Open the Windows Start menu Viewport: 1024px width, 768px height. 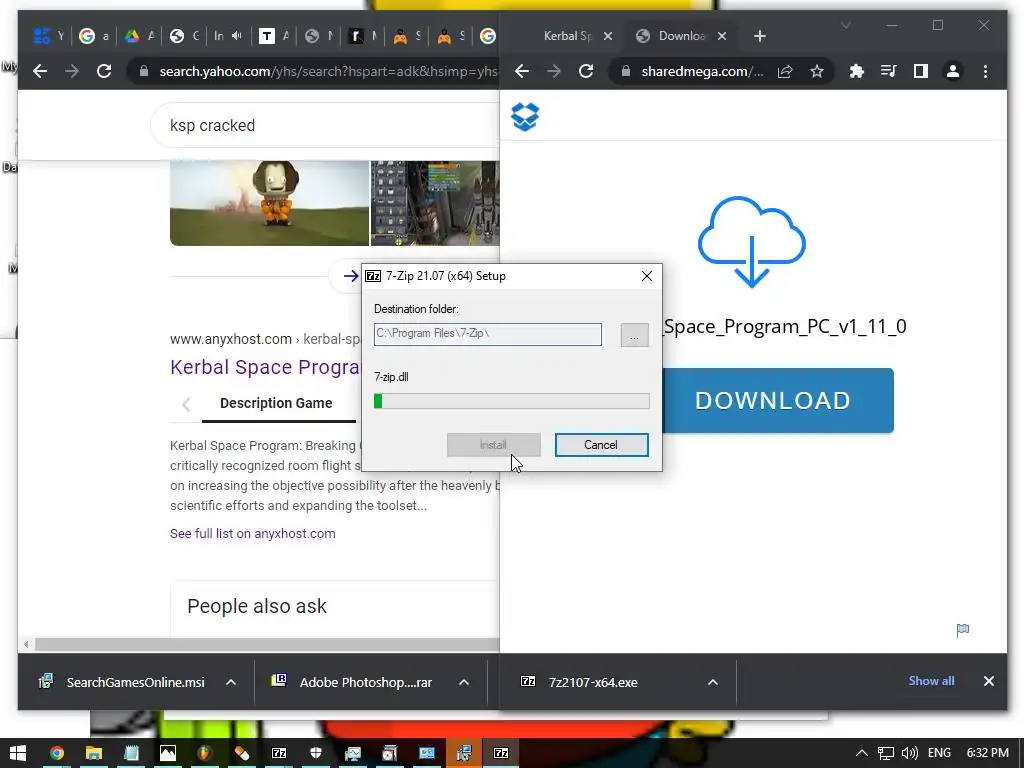click(18, 753)
